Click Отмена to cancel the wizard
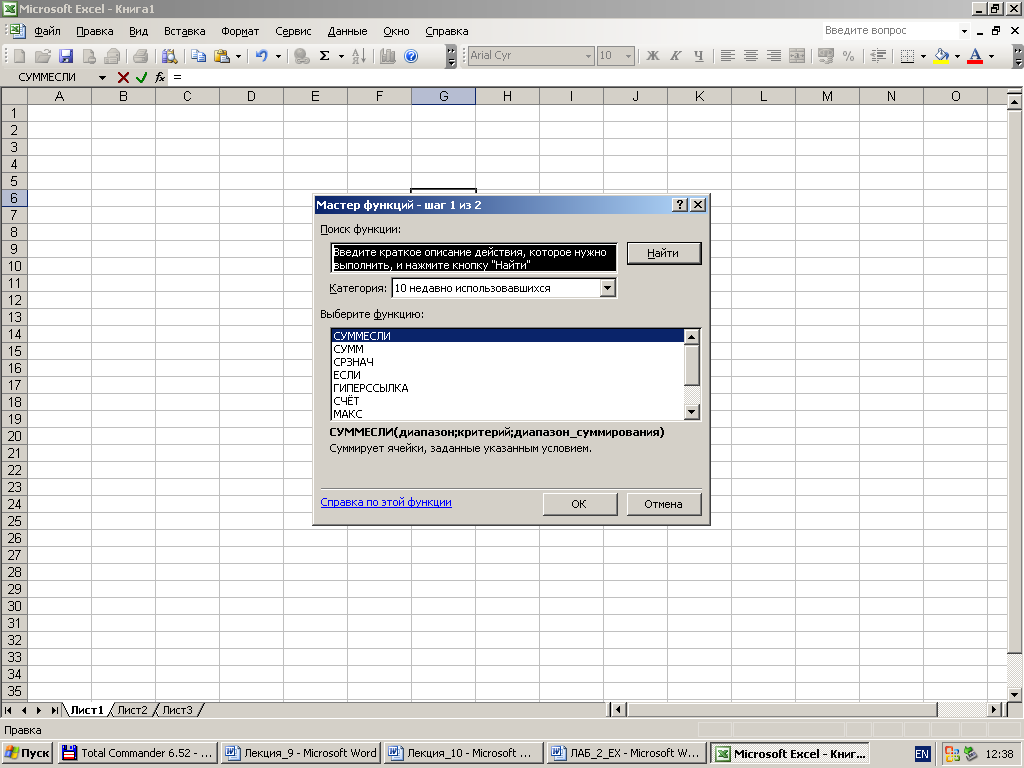This screenshot has width=1024, height=768. click(664, 504)
